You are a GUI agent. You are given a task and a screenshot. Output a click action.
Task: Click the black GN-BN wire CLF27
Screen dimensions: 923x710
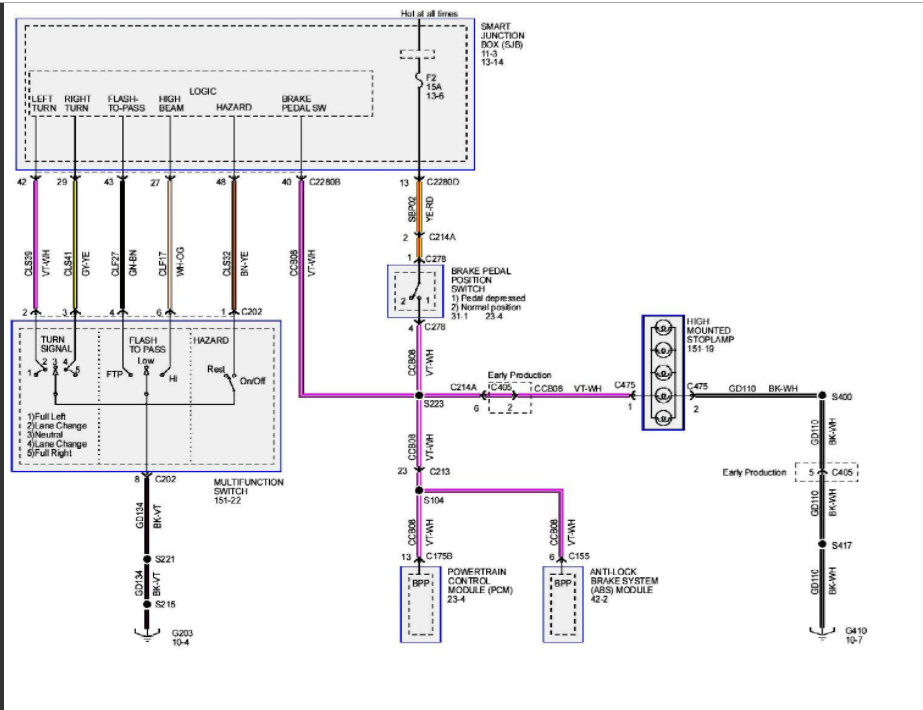(122, 245)
